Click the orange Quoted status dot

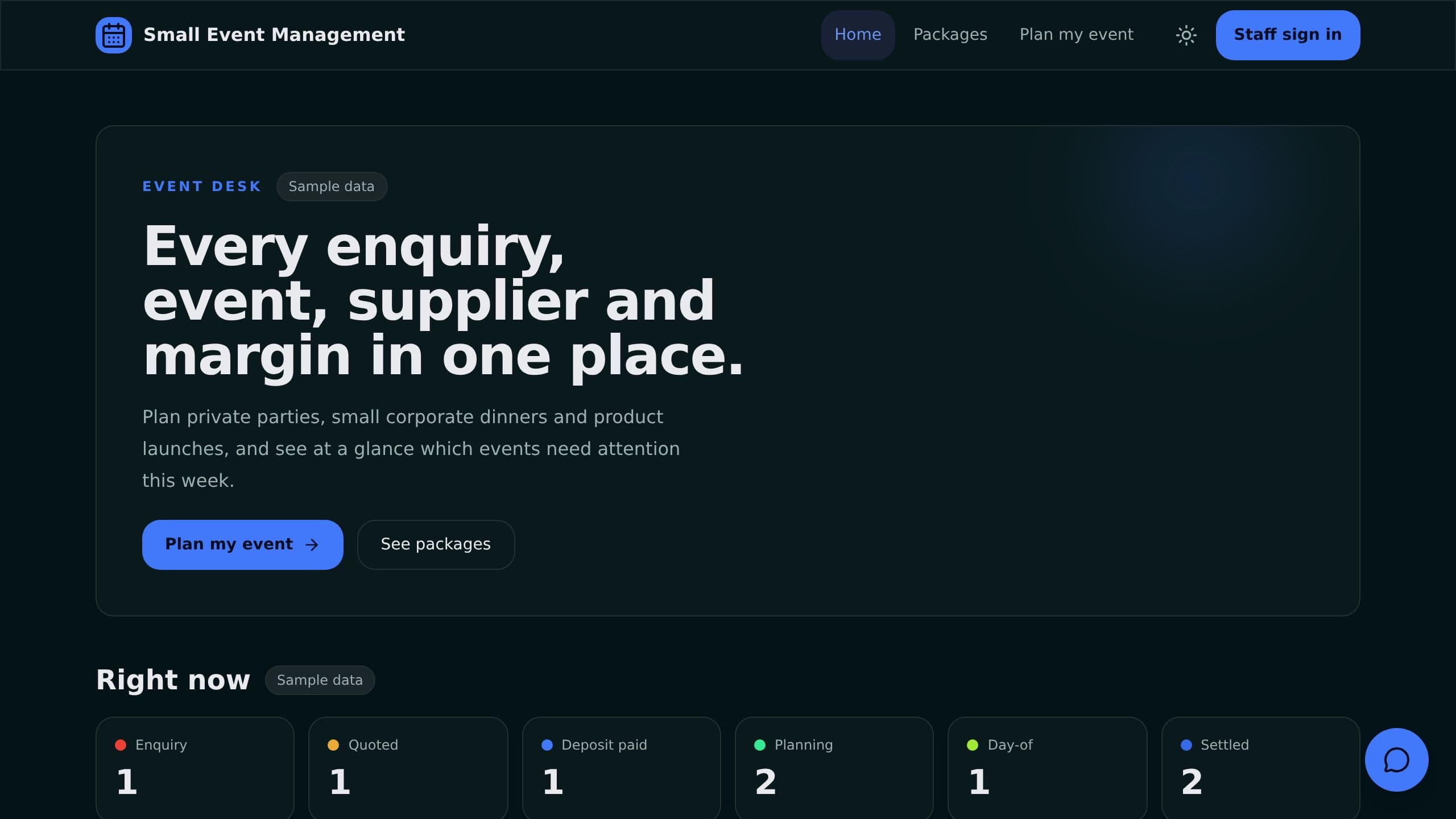pos(333,745)
